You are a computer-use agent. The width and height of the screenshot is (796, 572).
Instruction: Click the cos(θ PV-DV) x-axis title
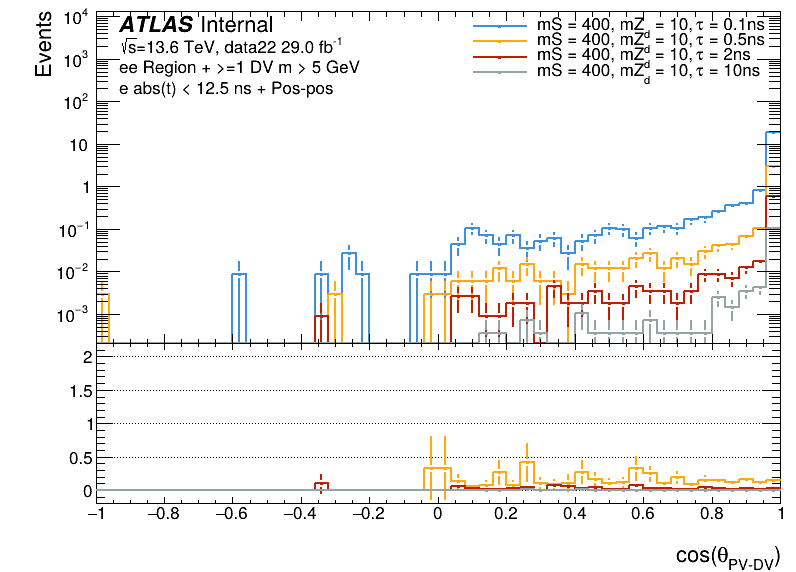pos(723,556)
